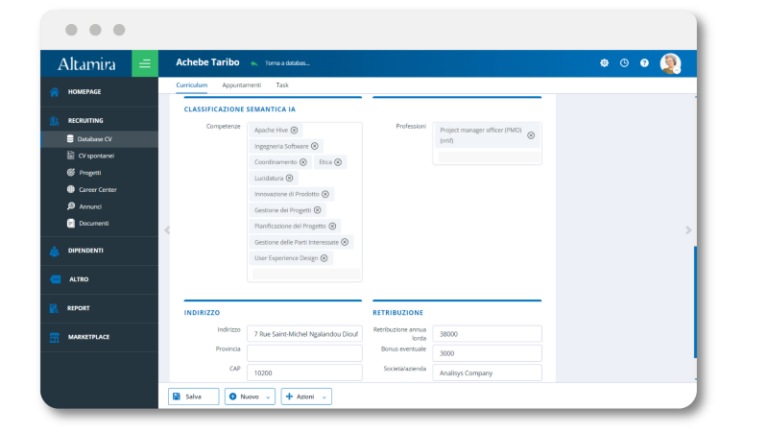Go to the next record arrow
Viewport: 768px width, 432px height.
688,230
